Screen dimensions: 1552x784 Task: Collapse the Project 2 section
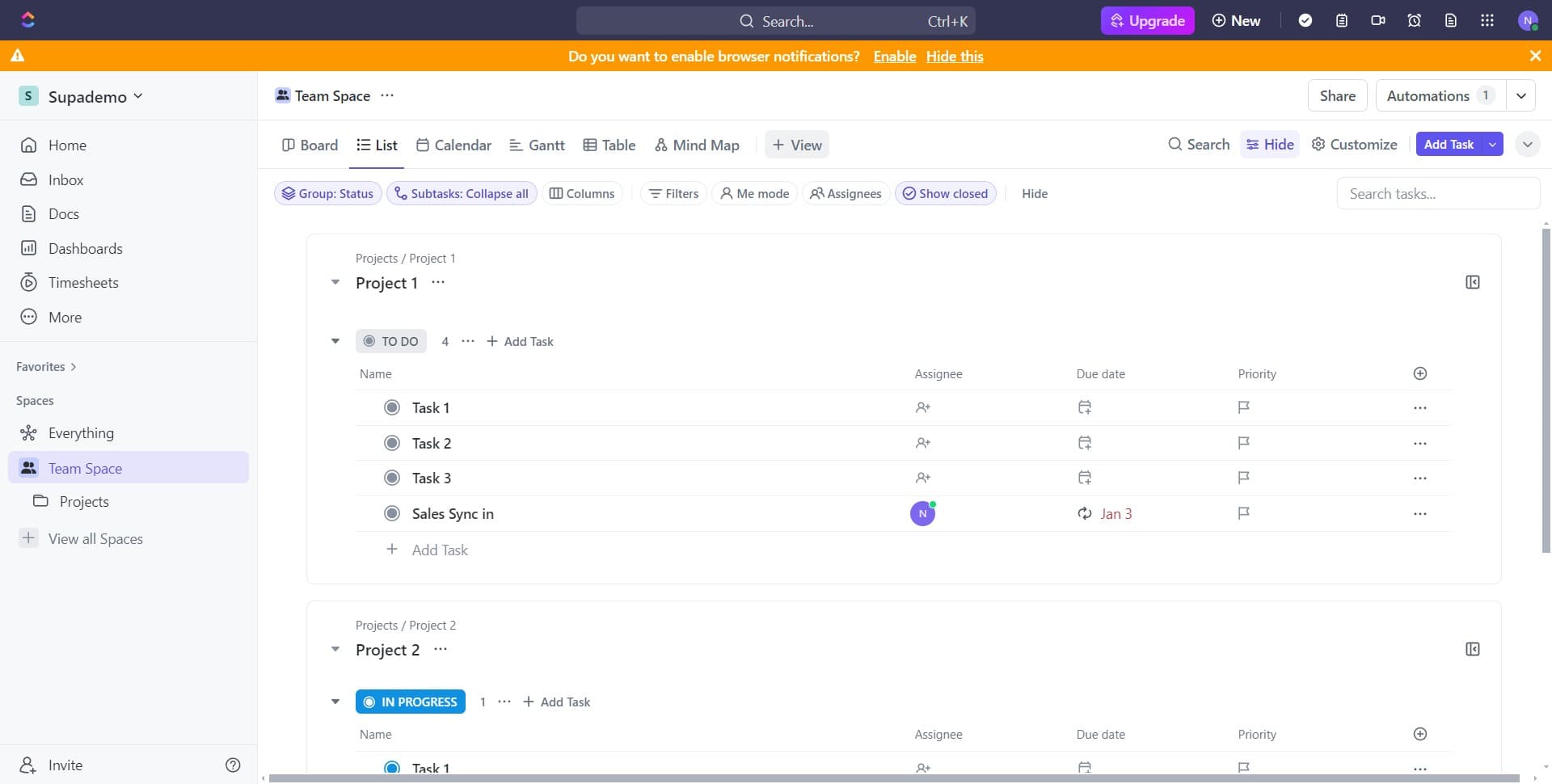pyautogui.click(x=335, y=649)
